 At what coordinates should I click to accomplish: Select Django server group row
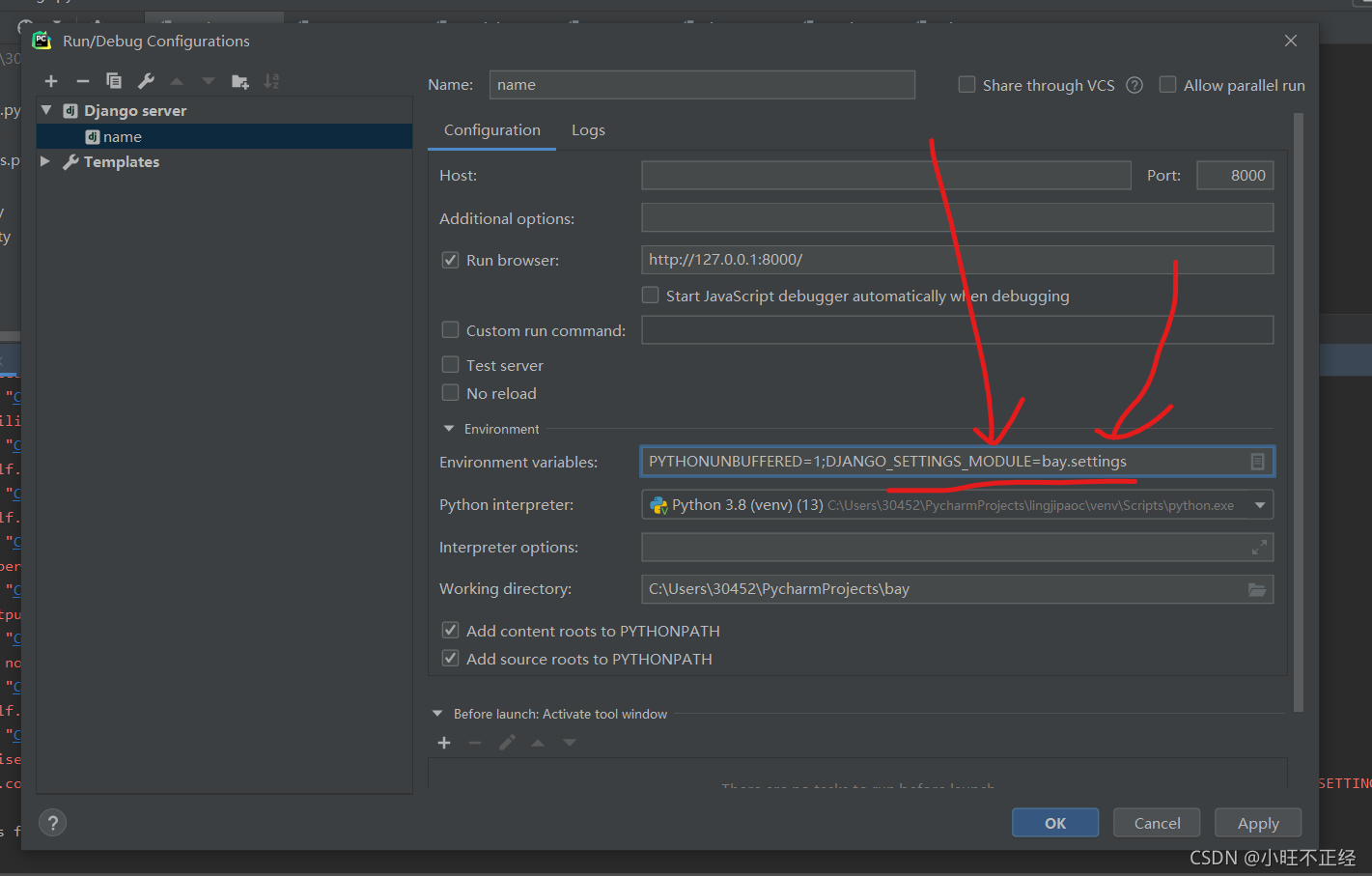pos(224,110)
